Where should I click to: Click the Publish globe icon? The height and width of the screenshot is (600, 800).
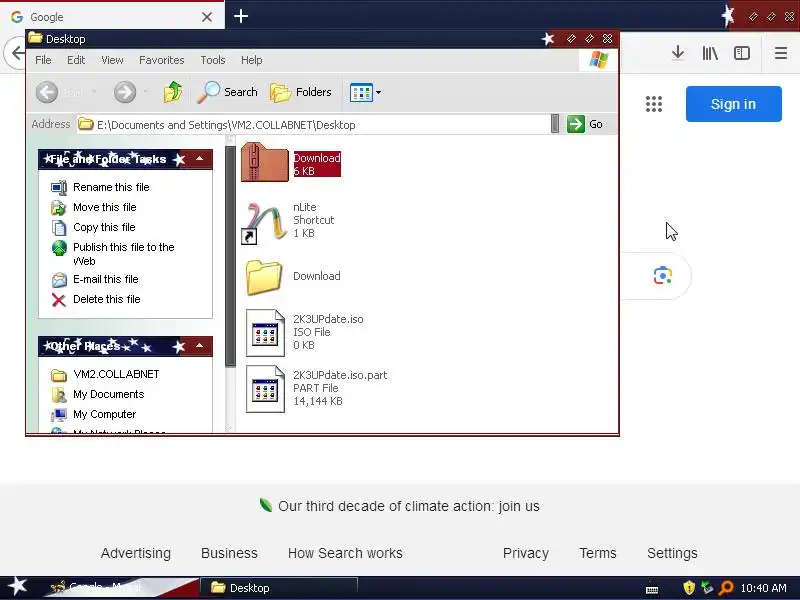click(59, 248)
